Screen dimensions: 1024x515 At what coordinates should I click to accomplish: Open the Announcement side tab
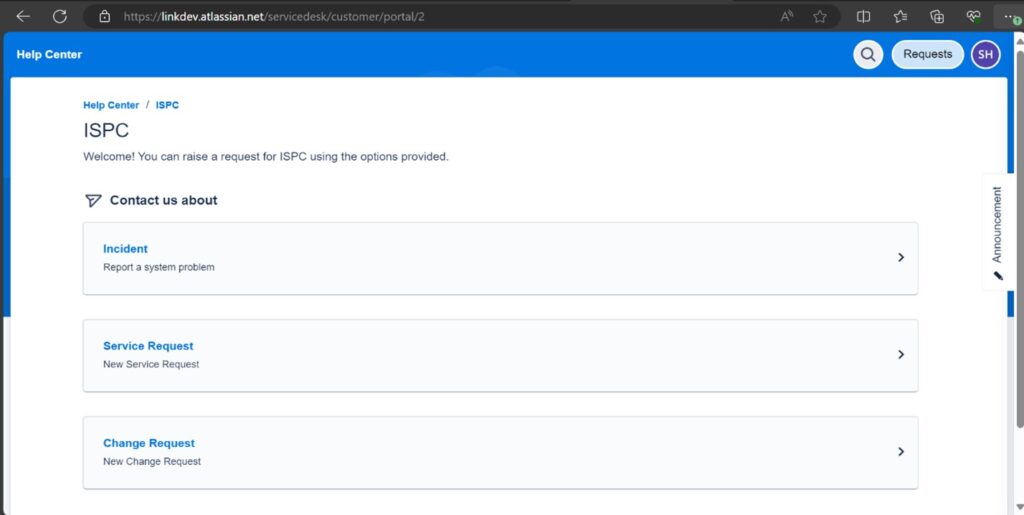pyautogui.click(x=997, y=232)
